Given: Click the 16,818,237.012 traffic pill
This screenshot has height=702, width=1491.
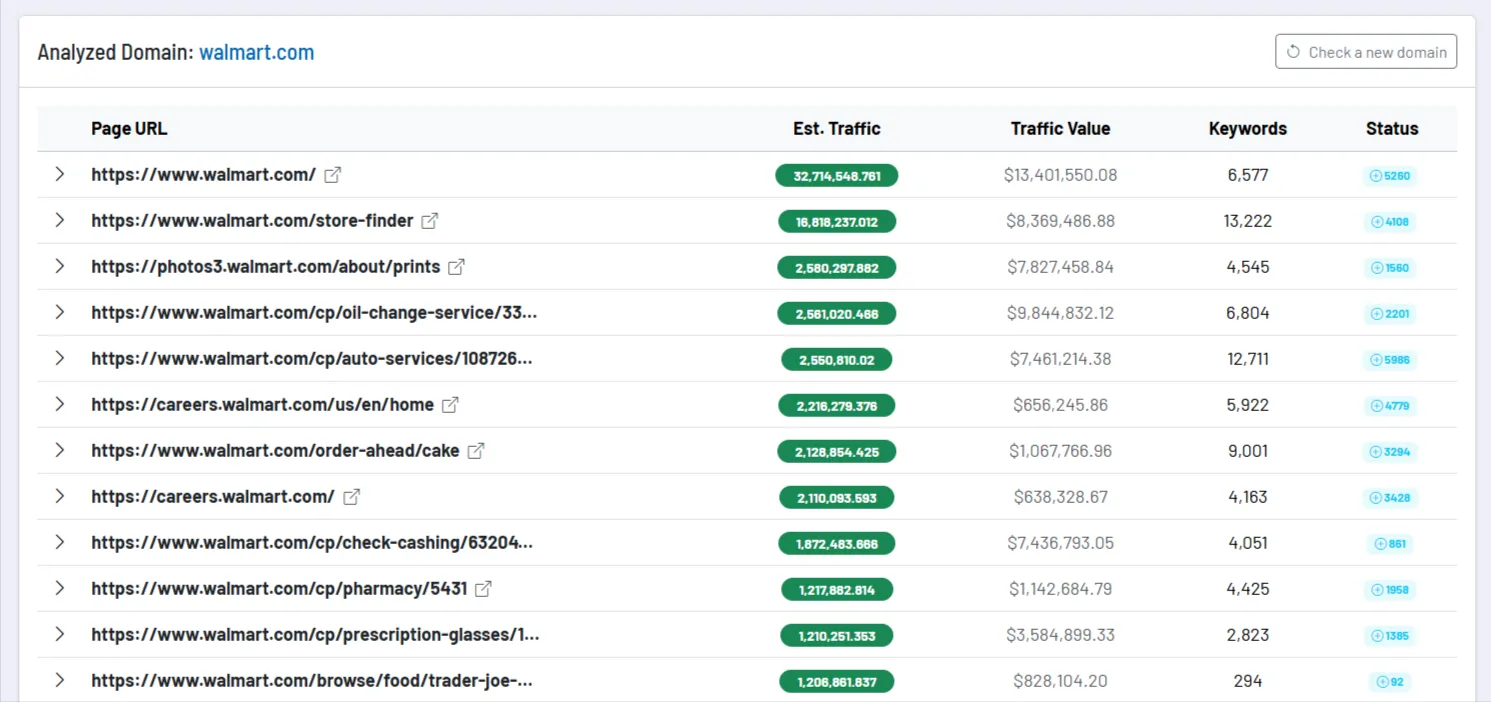Looking at the screenshot, I should coord(837,222).
